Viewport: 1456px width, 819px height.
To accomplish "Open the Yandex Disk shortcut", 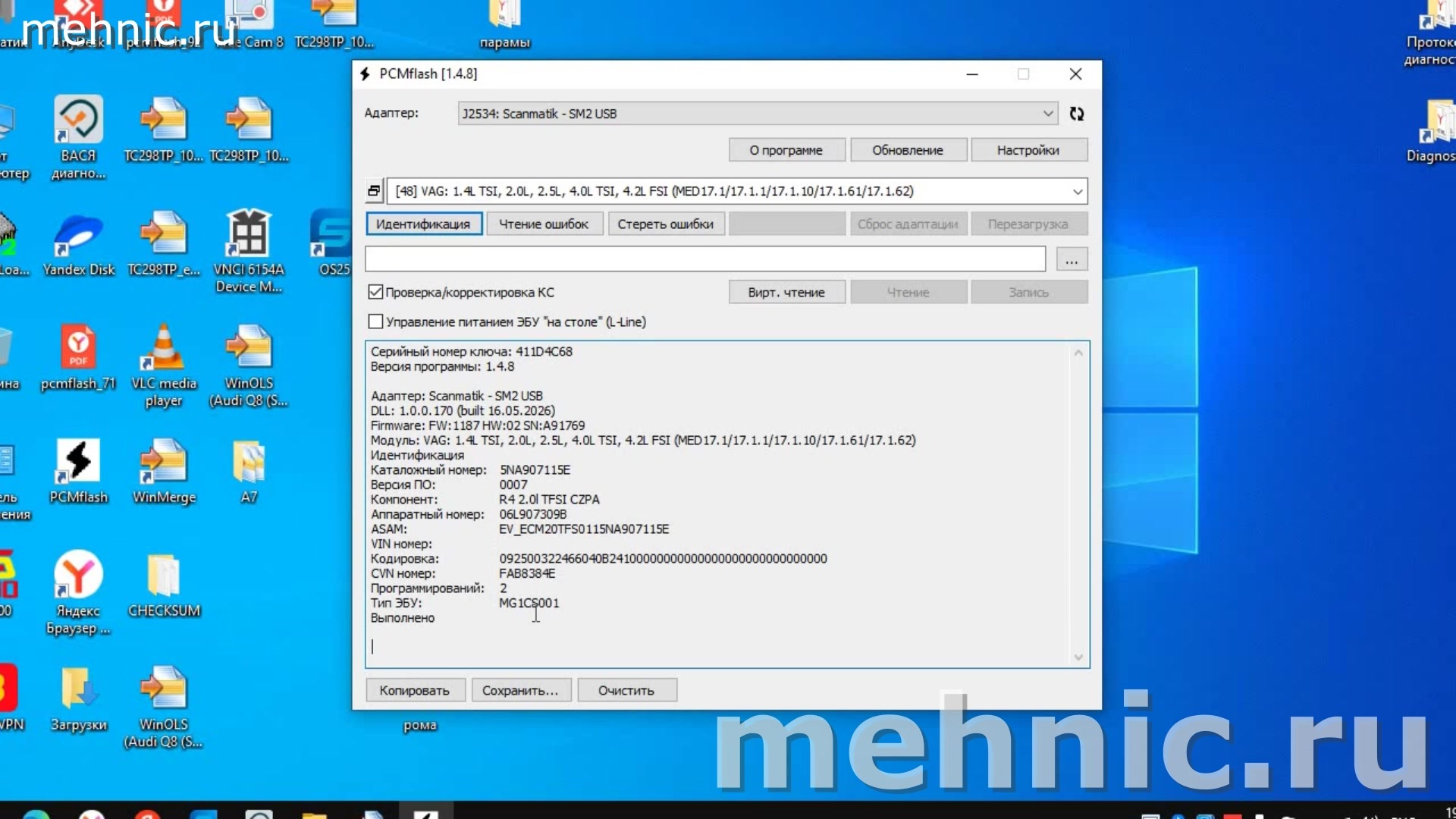I will pos(79,244).
